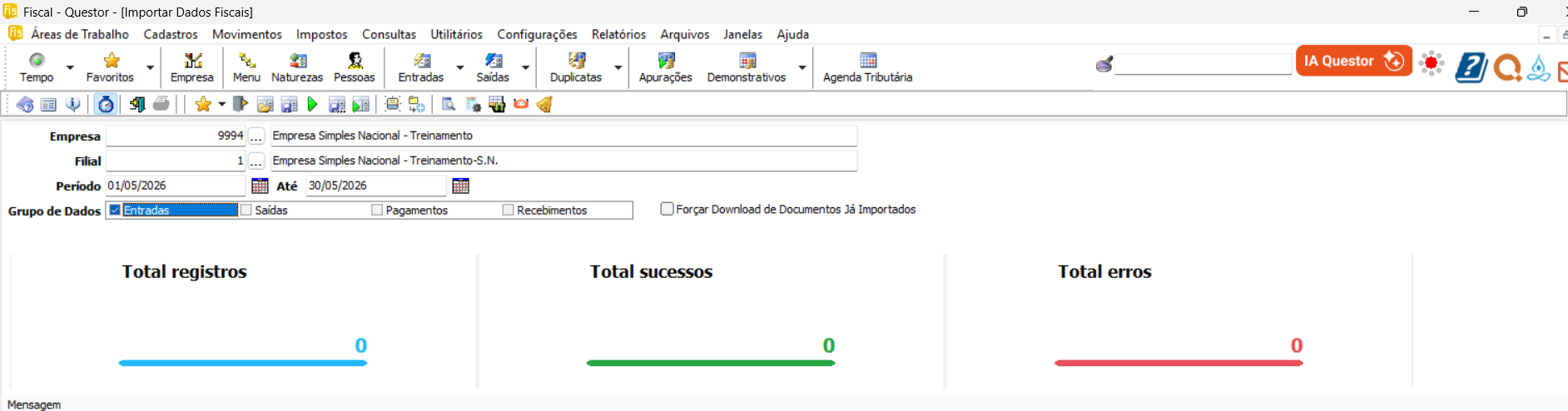Viewport: 1568px width, 411px height.
Task: Uncheck the Entradas checkbox
Action: [x=115, y=210]
